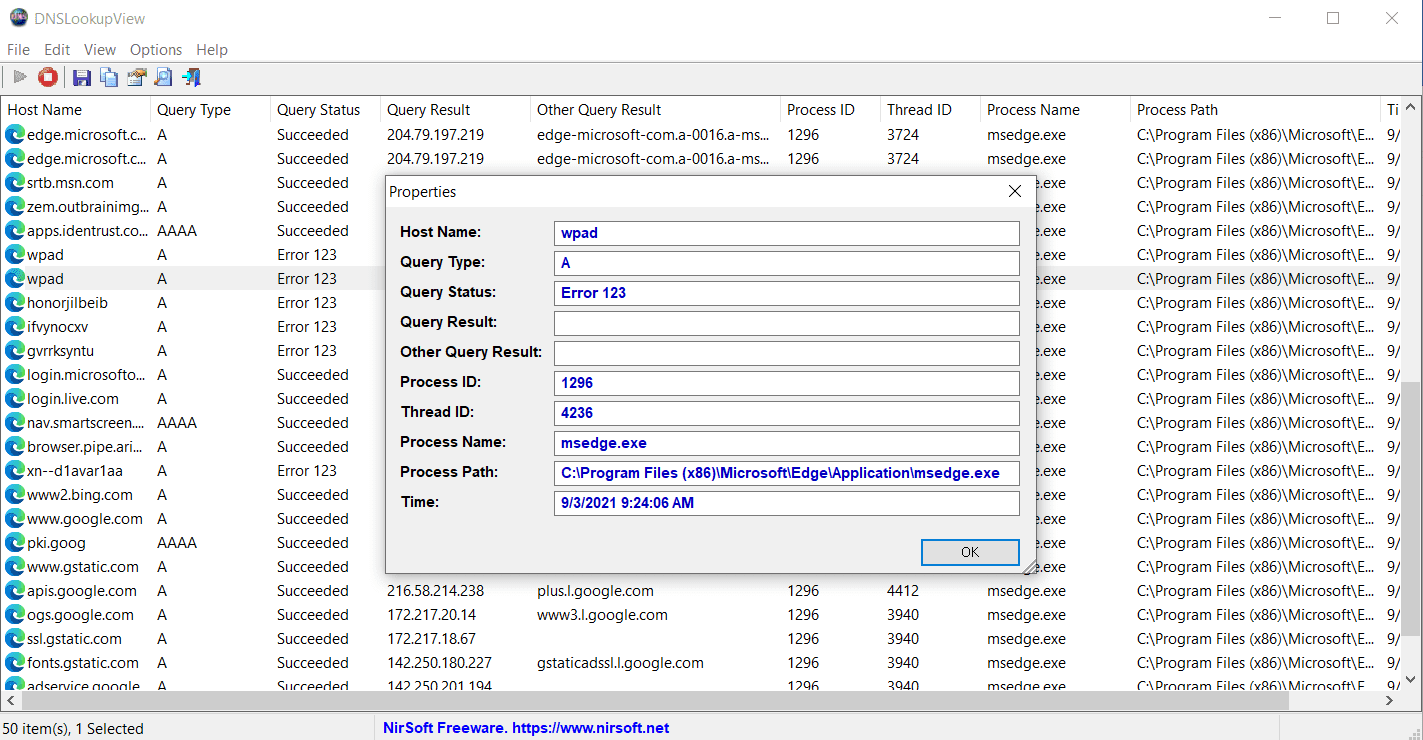The height and width of the screenshot is (740, 1423).
Task: Open the View menu
Action: 100,50
